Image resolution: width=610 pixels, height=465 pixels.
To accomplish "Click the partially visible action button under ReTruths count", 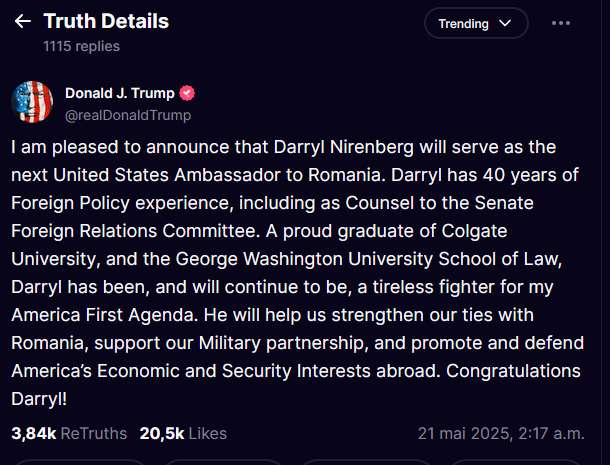I will point(80,462).
